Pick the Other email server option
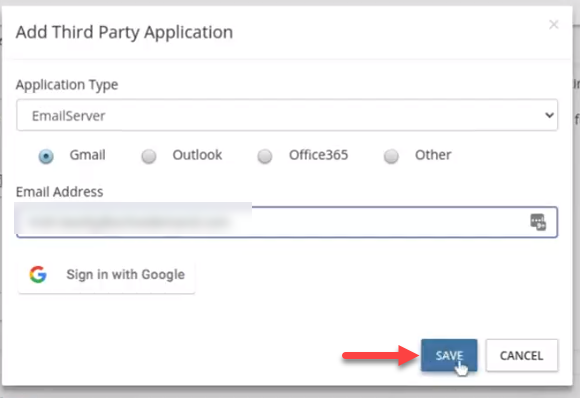The width and height of the screenshot is (580, 398). point(391,156)
